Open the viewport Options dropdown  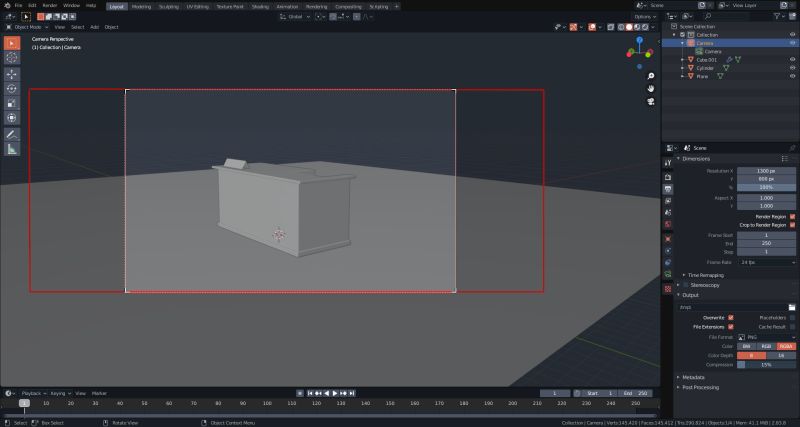(645, 17)
